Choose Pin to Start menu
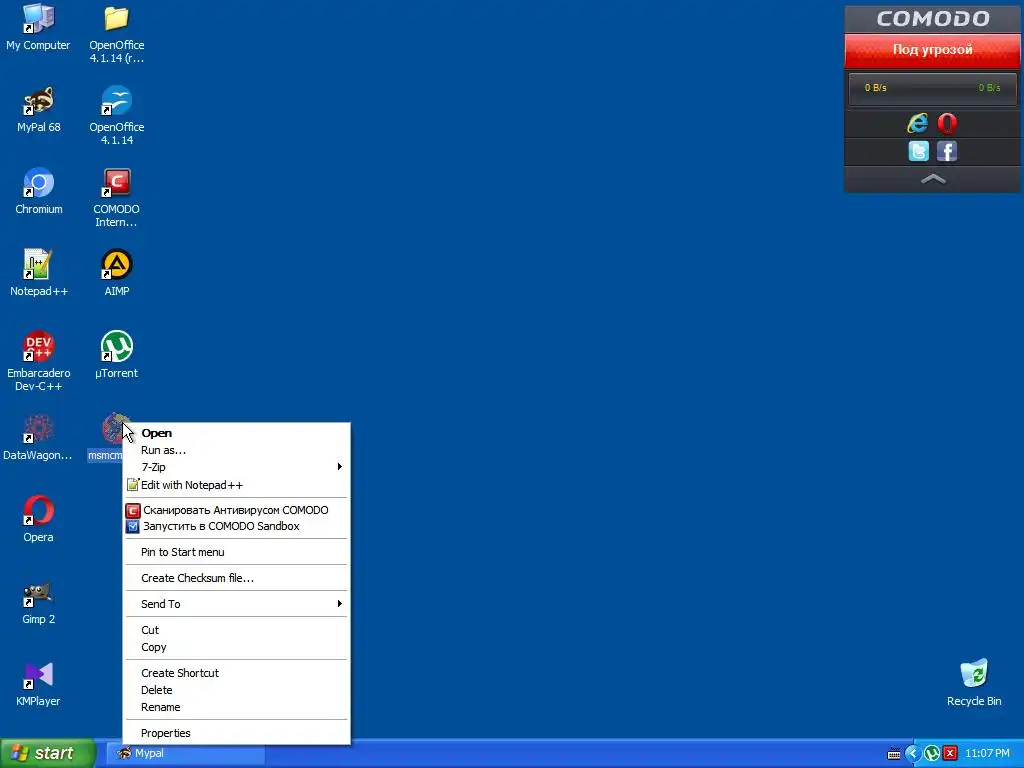Screen dimensions: 1024x768 tap(236, 552)
